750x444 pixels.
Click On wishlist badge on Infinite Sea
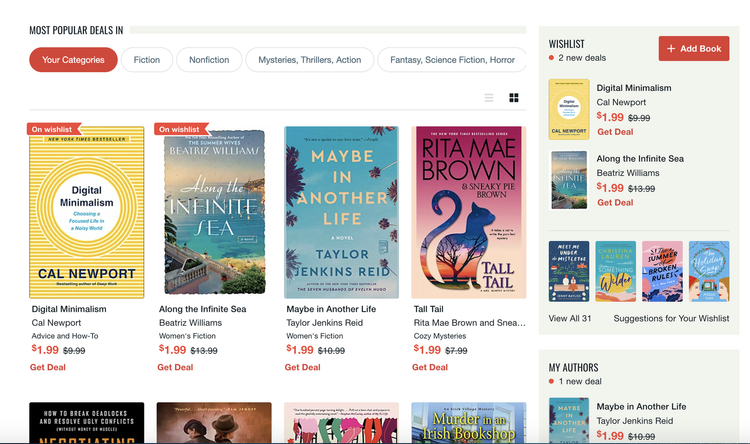[x=180, y=129]
